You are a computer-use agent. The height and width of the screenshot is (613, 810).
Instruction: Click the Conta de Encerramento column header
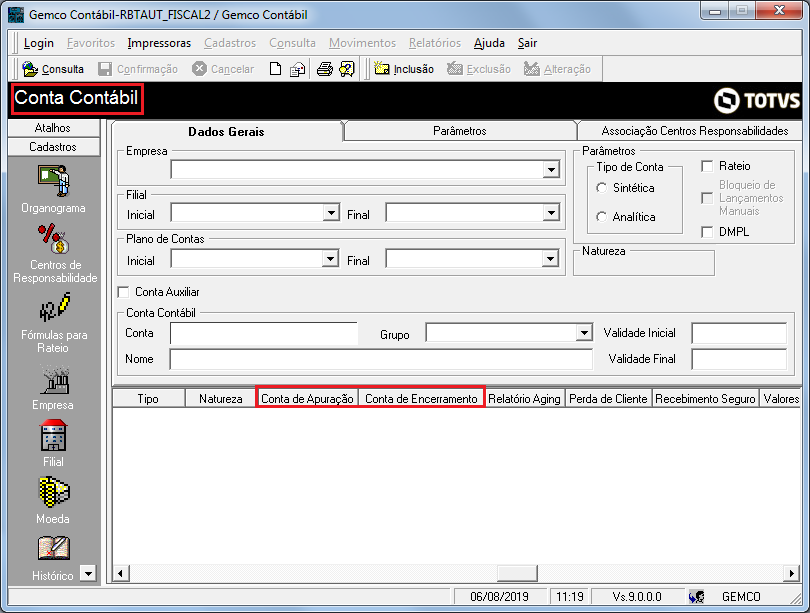422,398
